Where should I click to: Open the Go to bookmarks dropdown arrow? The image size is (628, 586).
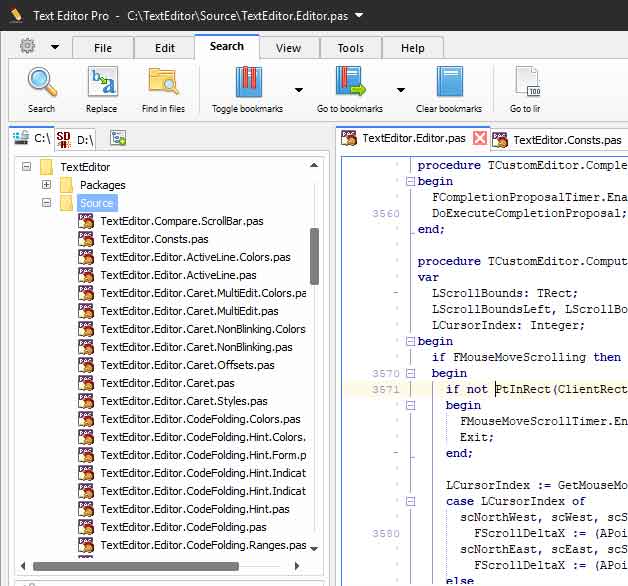tap(400, 89)
